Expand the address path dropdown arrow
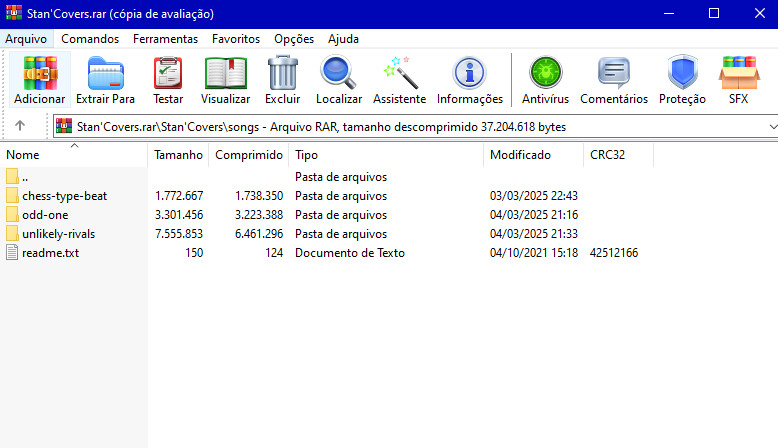This screenshot has width=778, height=448. [x=772, y=127]
